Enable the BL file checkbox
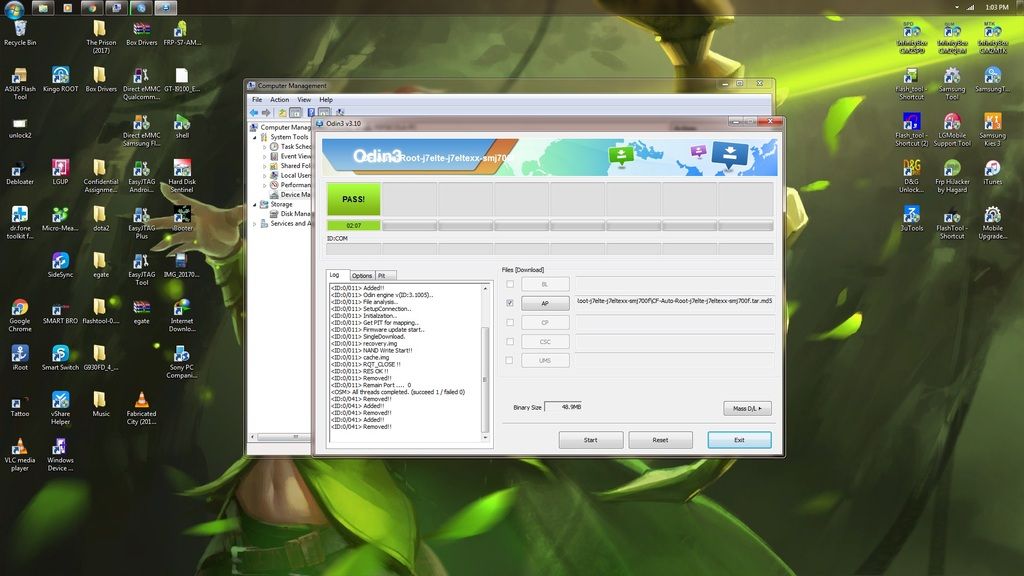 pyautogui.click(x=510, y=284)
